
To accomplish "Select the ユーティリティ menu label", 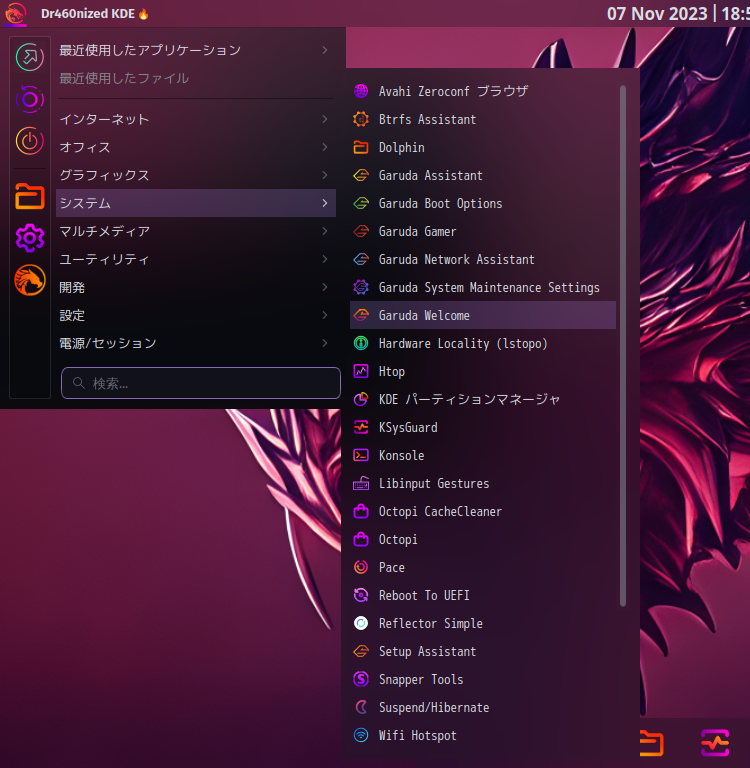I will 104,259.
